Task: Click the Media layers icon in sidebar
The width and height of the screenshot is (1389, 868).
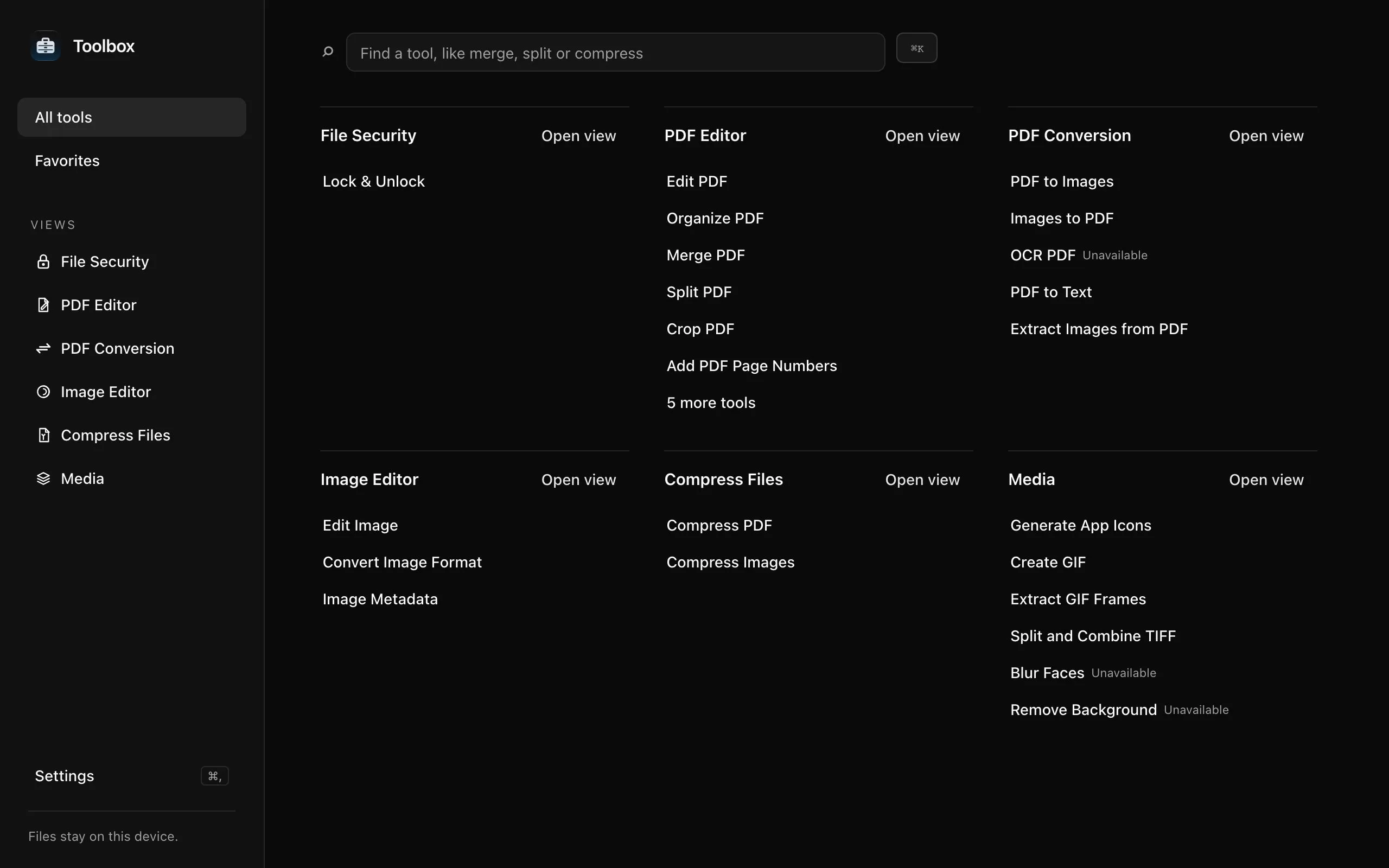Action: (x=43, y=479)
